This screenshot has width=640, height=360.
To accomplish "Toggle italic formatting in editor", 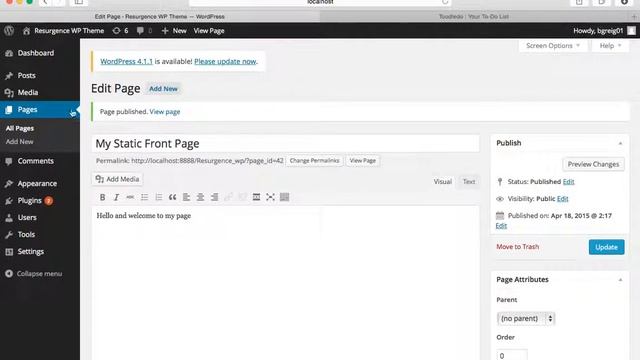I will [x=116, y=198].
